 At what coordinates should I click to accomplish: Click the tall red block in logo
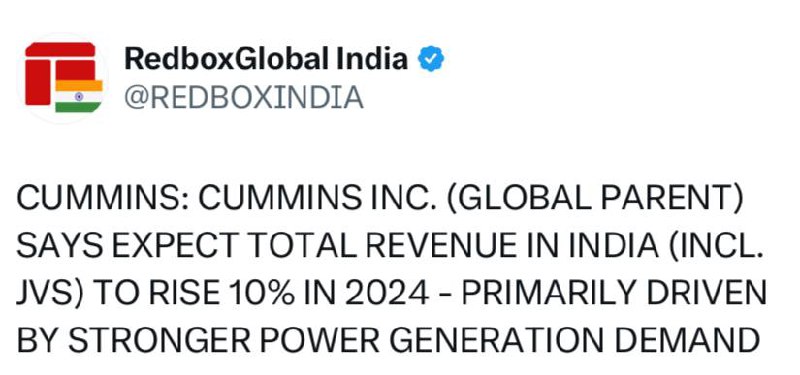[x=38, y=82]
